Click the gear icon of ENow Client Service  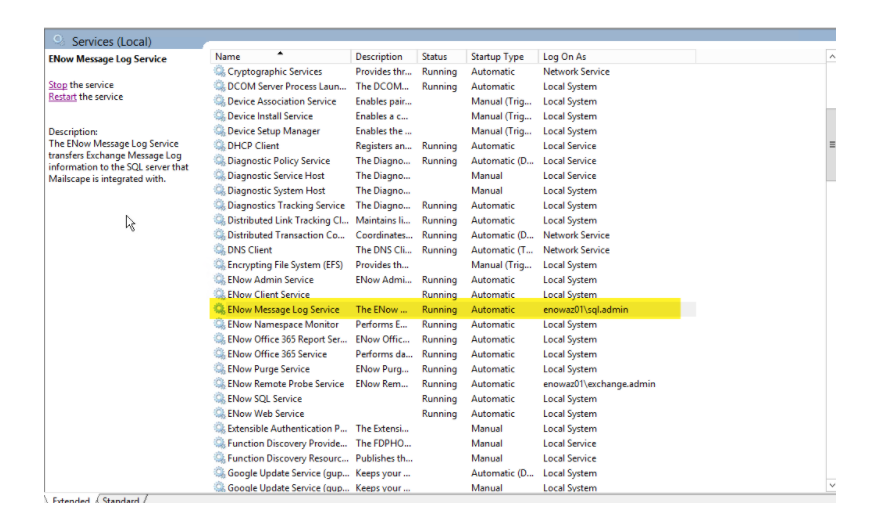click(x=219, y=294)
